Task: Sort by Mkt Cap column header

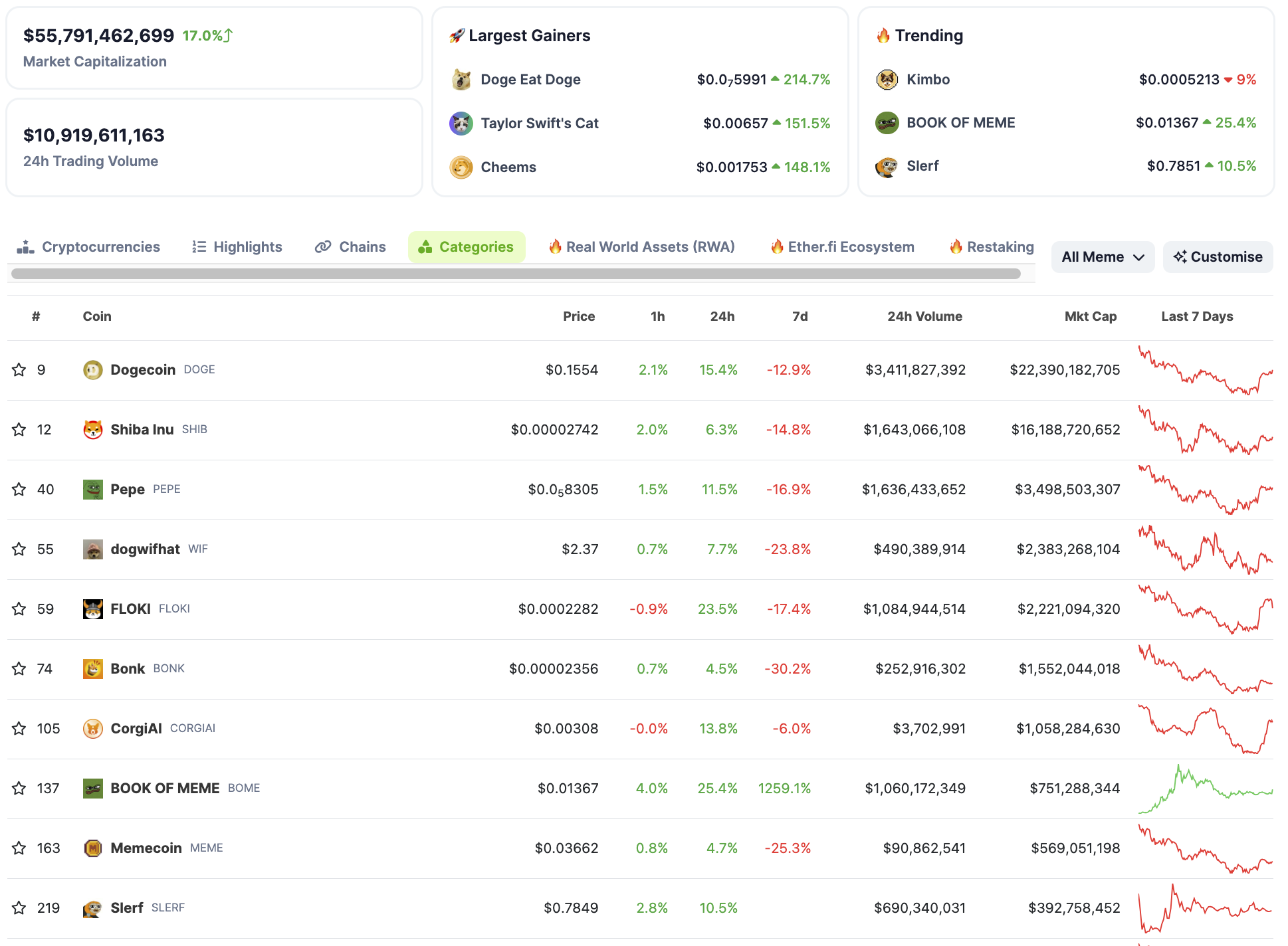Action: click(x=1091, y=317)
